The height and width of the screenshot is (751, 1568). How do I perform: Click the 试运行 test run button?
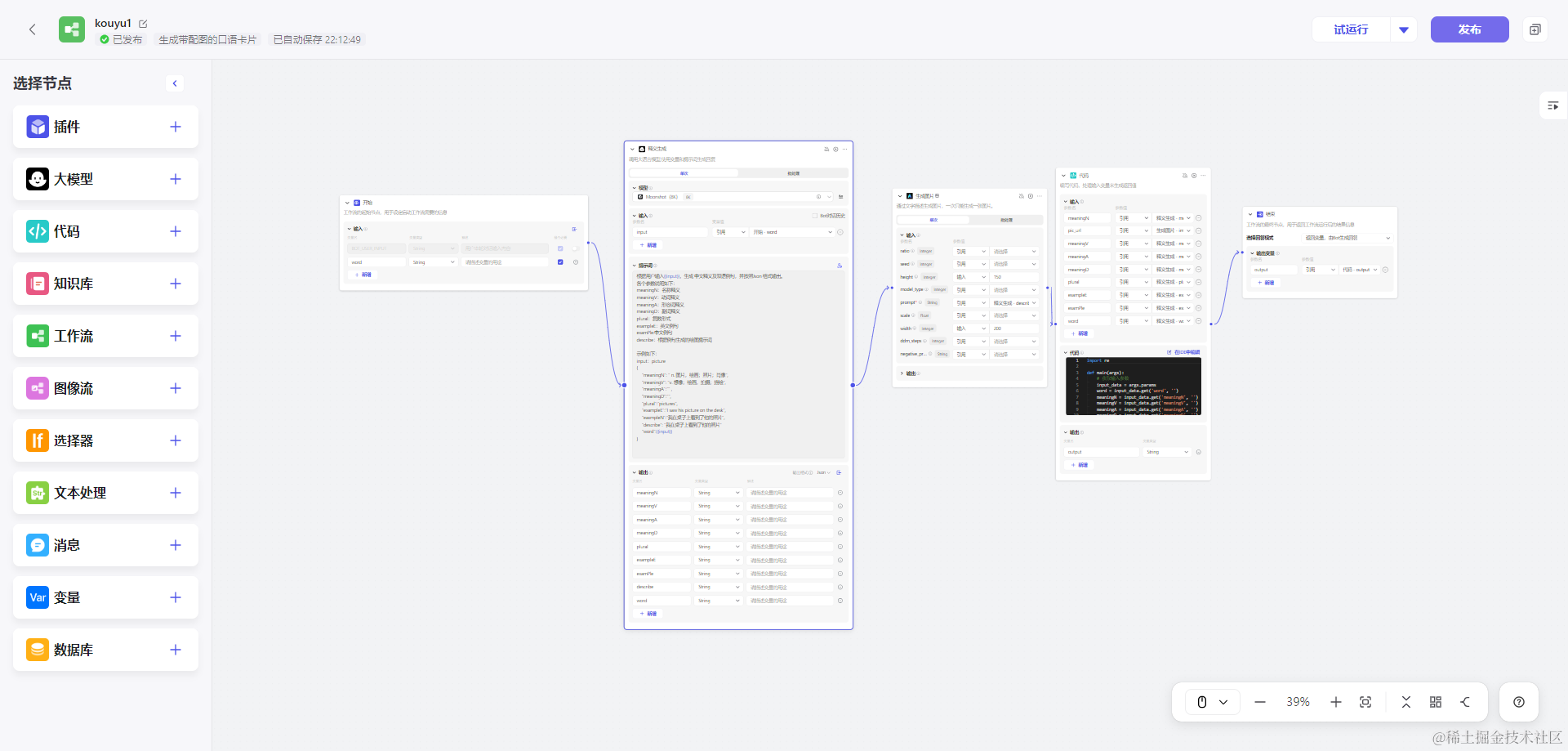[x=1351, y=29]
